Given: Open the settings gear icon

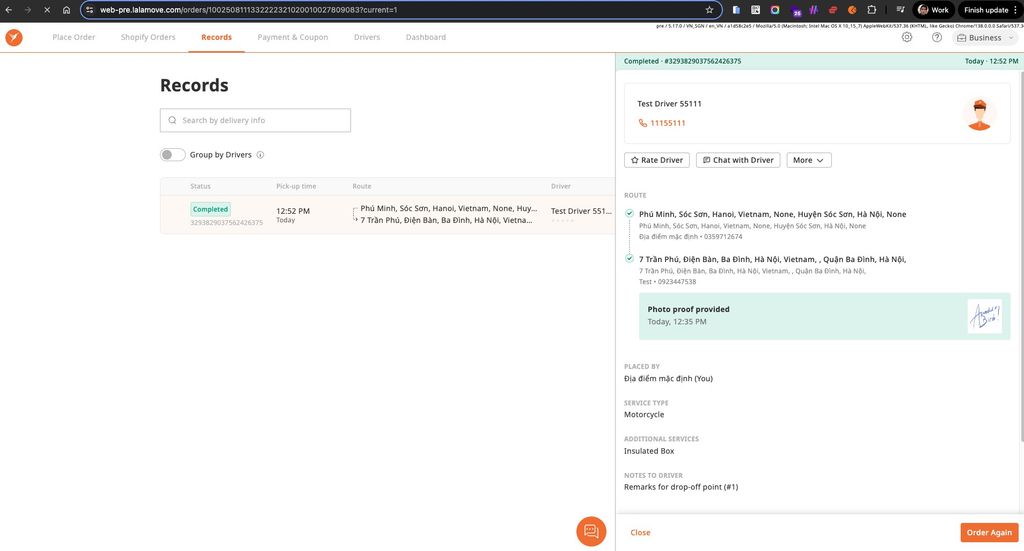Looking at the screenshot, I should tap(906, 37).
